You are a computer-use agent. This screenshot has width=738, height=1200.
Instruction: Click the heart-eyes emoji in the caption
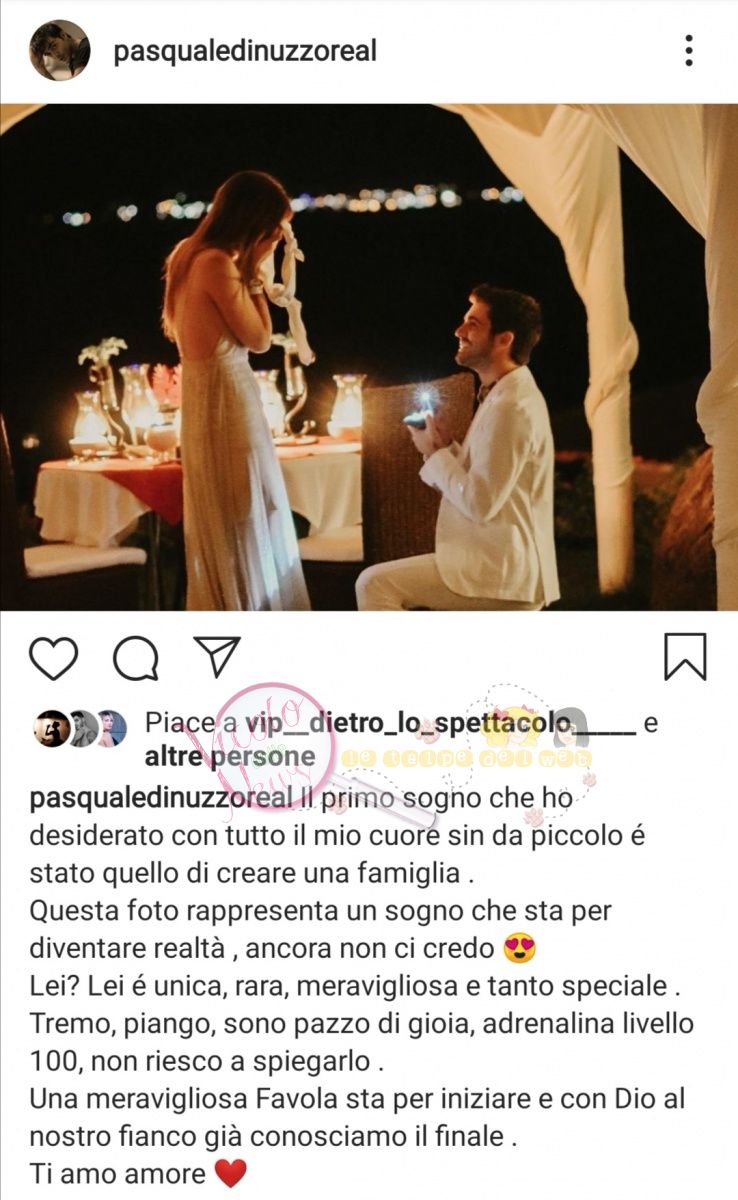coord(520,947)
